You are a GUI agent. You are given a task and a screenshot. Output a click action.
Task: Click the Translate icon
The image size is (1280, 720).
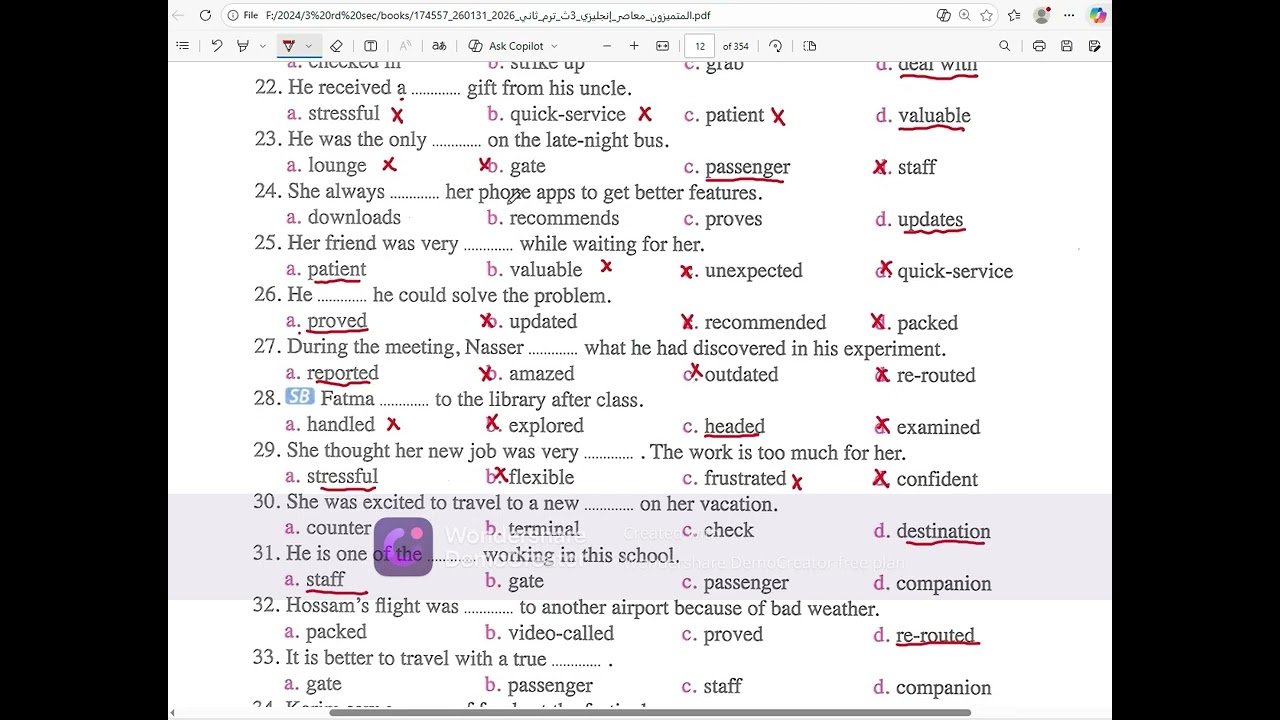439,46
